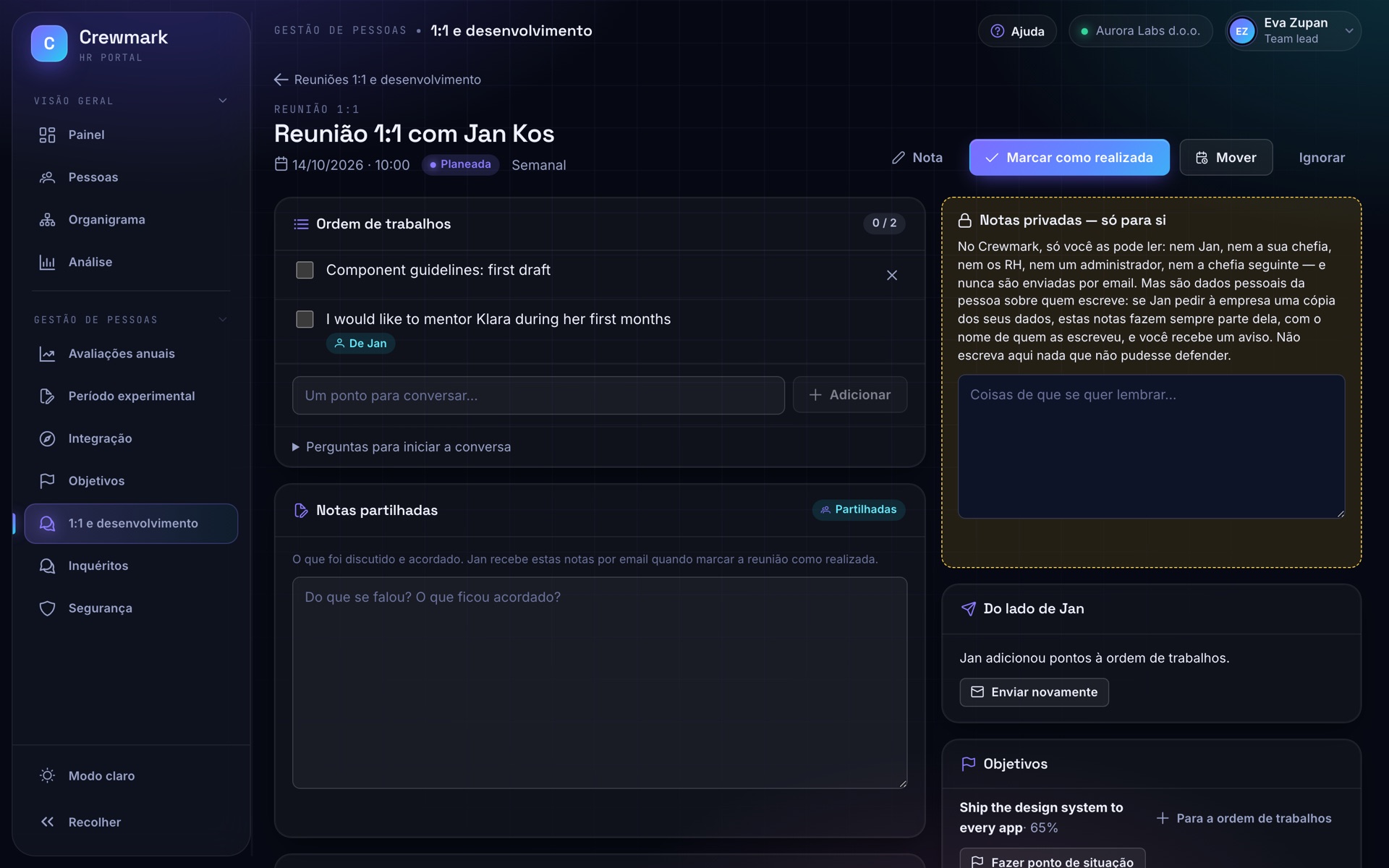
Task: Click the private notes text area
Action: (1151, 446)
